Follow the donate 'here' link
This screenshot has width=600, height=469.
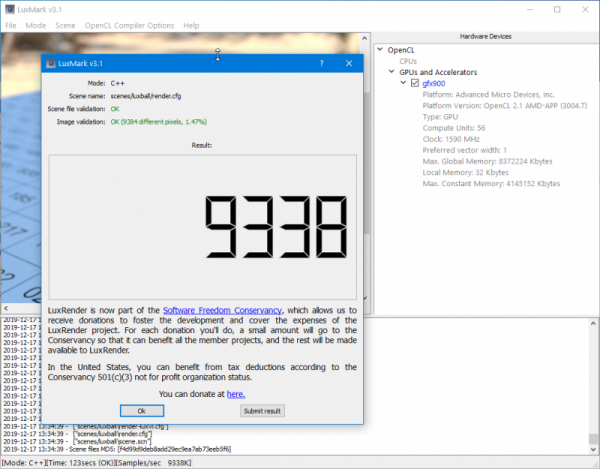[x=235, y=395]
